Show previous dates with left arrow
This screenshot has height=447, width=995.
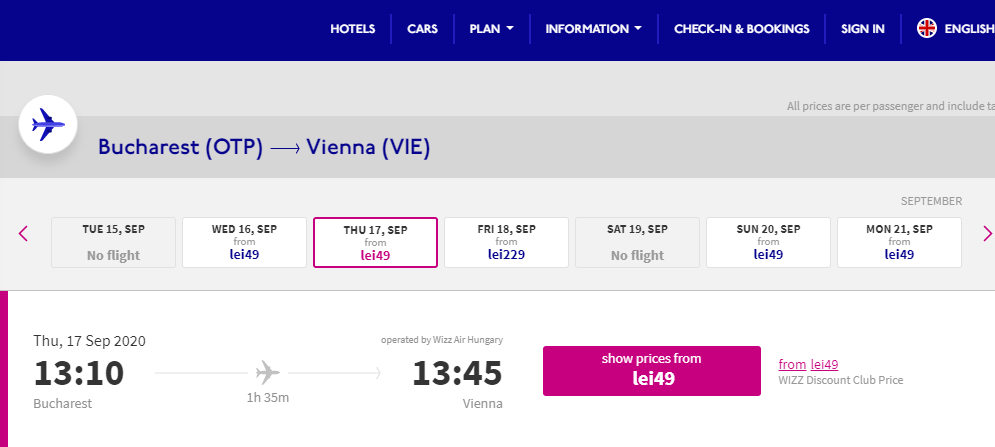[x=24, y=234]
